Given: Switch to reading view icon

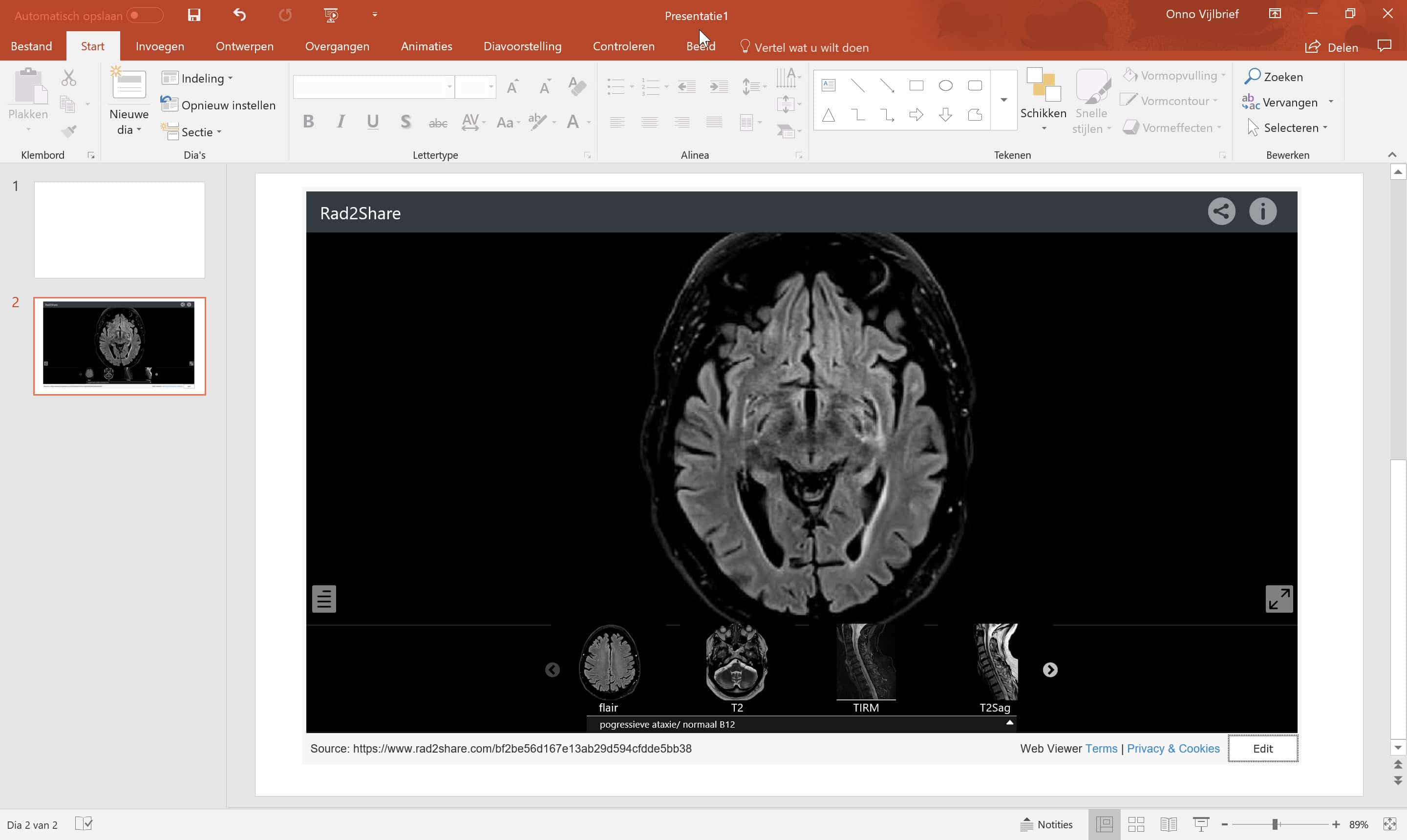Looking at the screenshot, I should (1168, 824).
